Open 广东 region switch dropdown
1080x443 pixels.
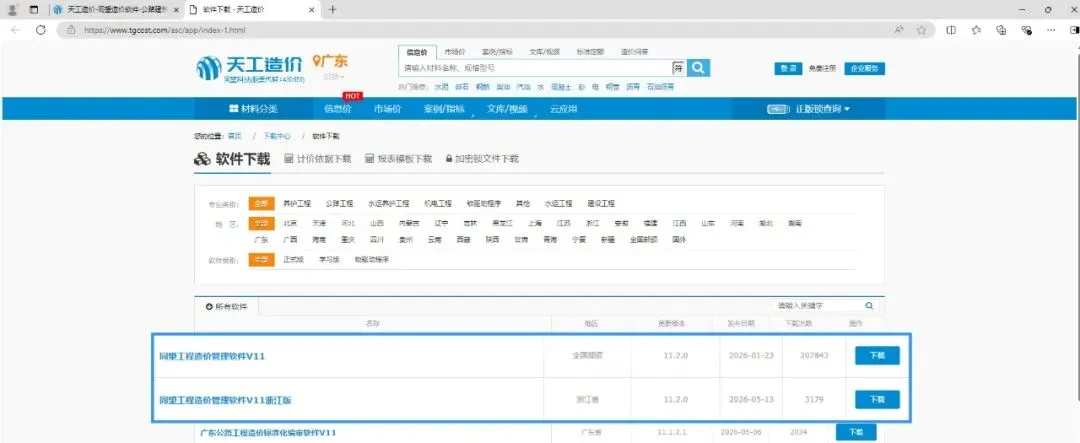(334, 76)
